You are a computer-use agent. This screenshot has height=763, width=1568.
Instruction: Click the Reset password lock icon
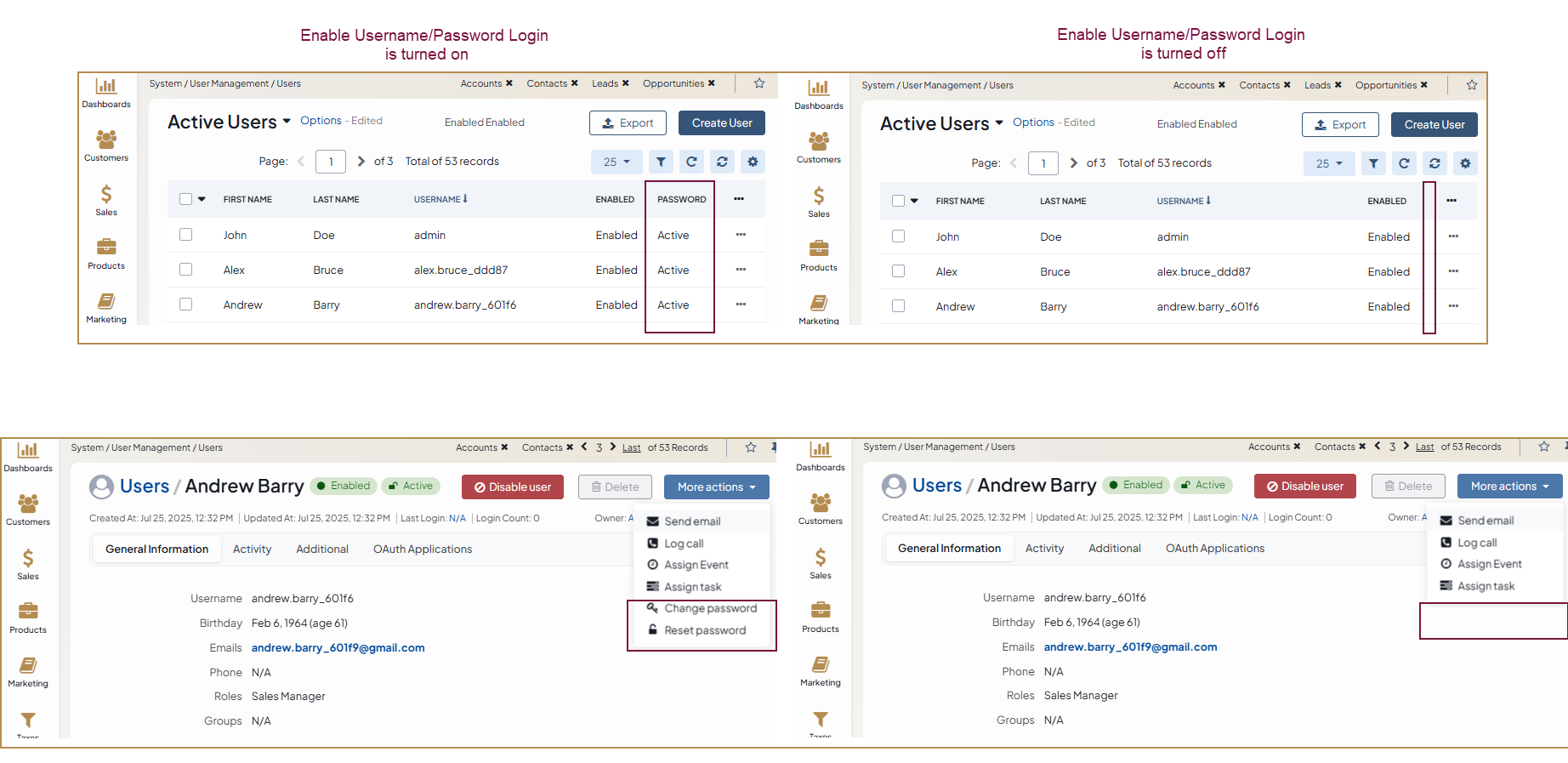pyautogui.click(x=652, y=630)
